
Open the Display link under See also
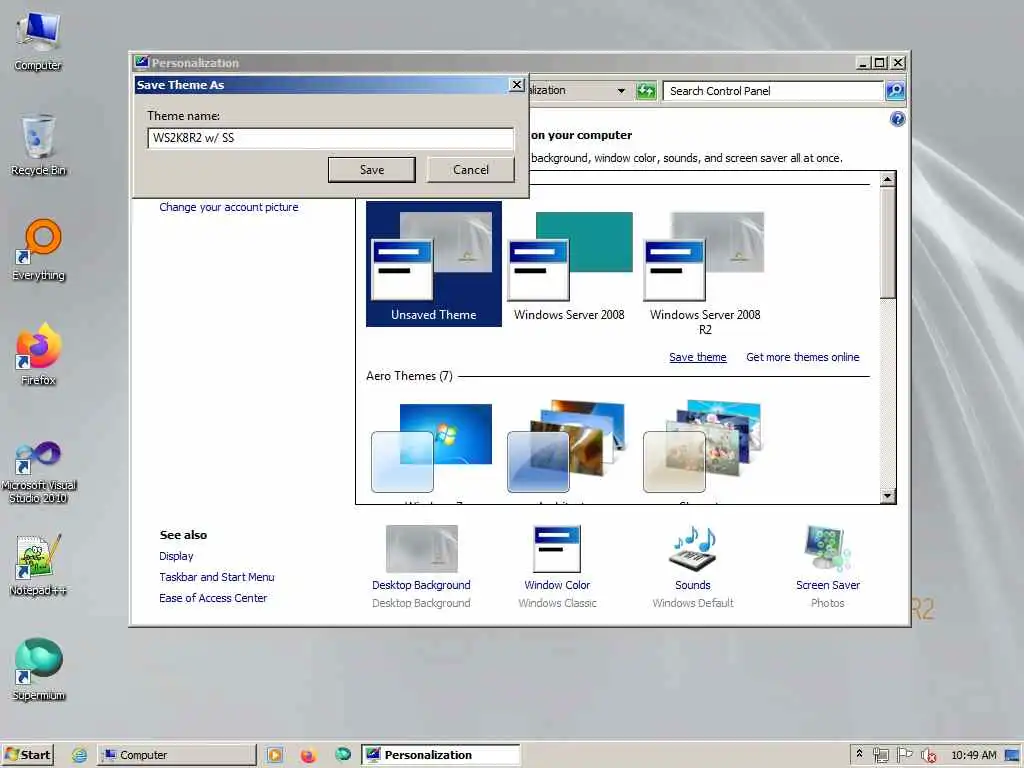coord(176,556)
